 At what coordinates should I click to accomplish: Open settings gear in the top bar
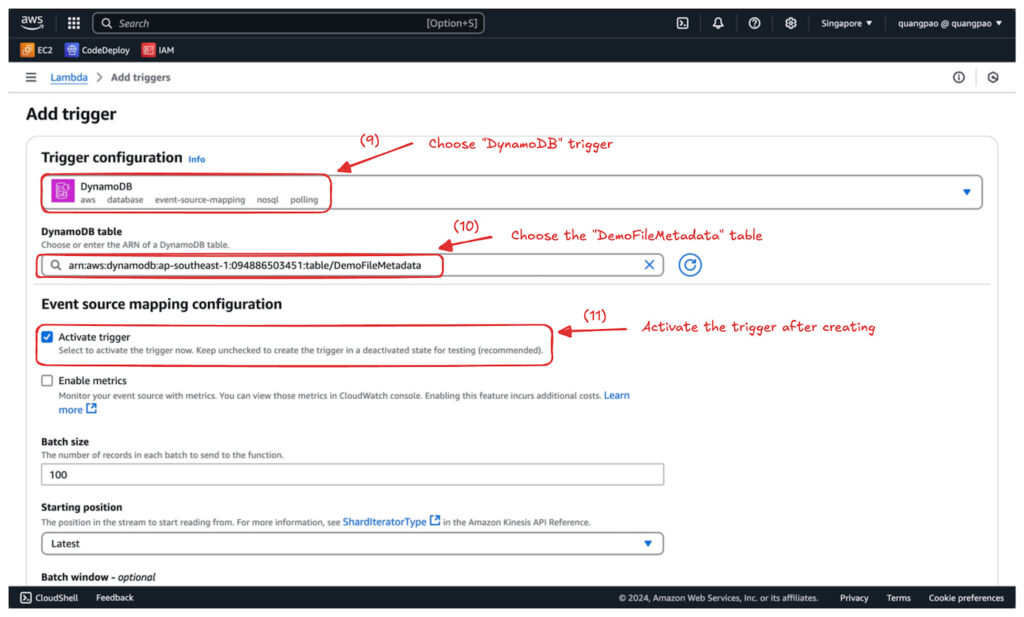tap(791, 23)
